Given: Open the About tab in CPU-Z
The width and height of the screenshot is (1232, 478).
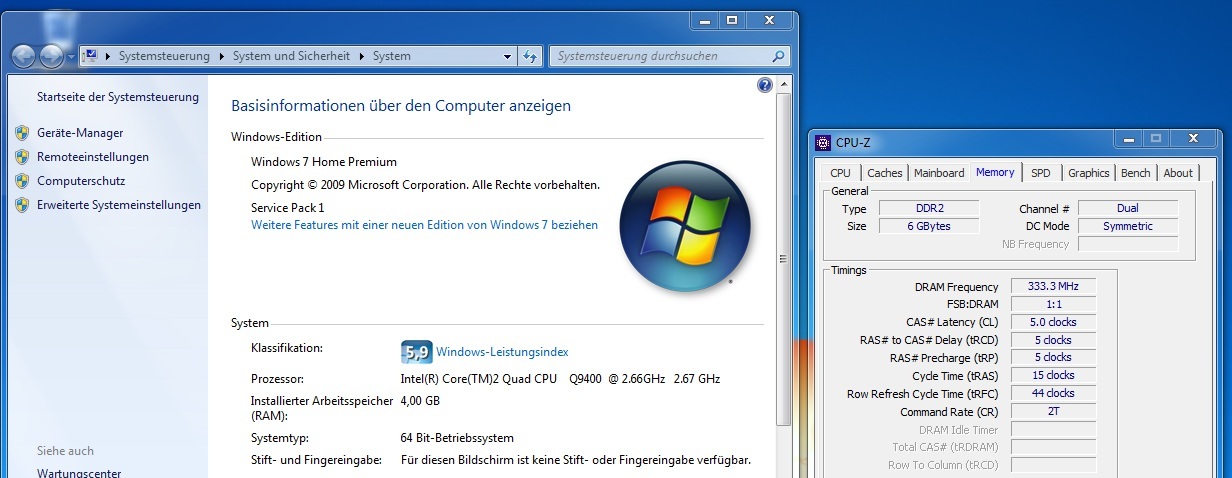Looking at the screenshot, I should 1178,173.
